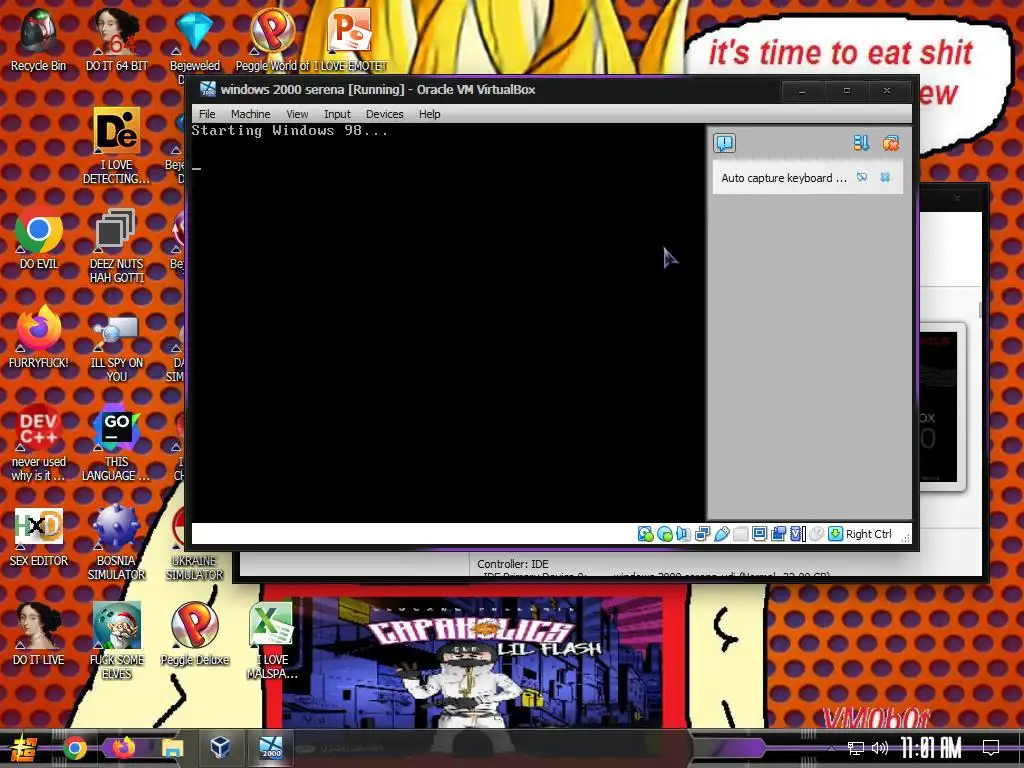Screen dimensions: 1024x768
Task: Select the GoLand THIS LANGUAGE icon
Action: click(116, 443)
